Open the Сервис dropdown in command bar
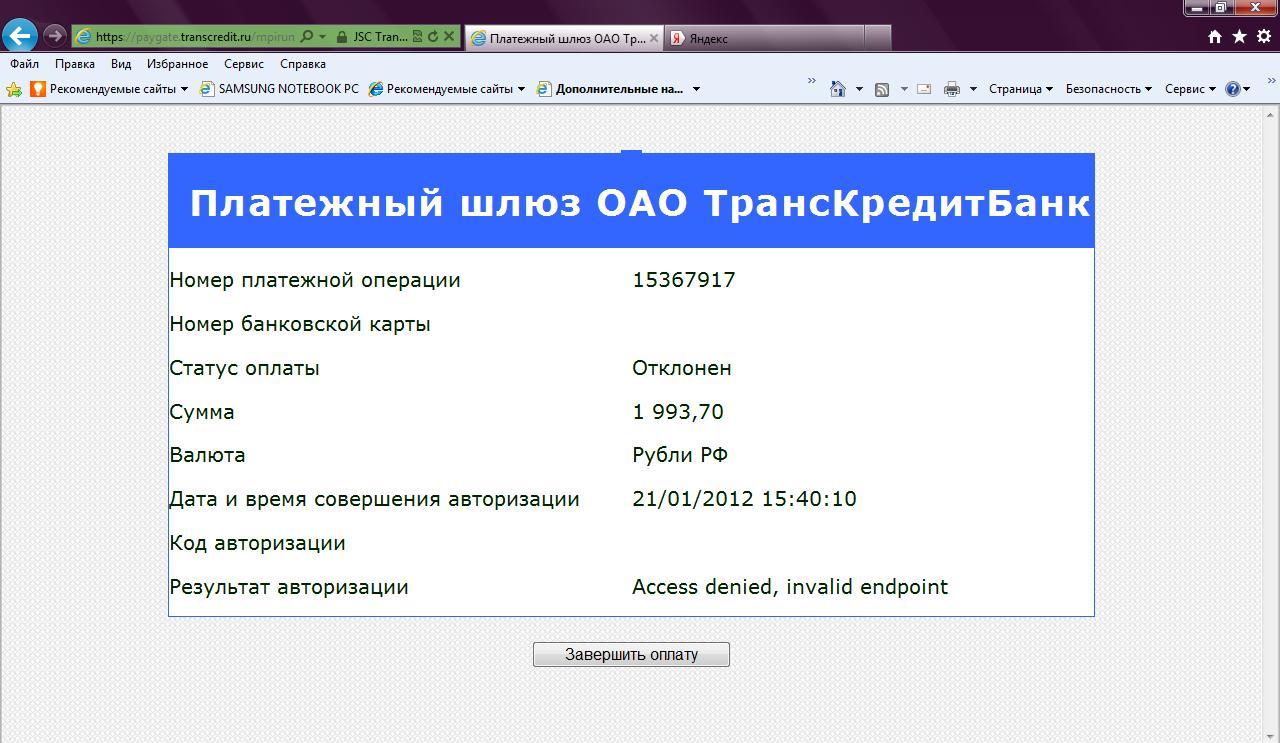1280x743 pixels. (1189, 89)
